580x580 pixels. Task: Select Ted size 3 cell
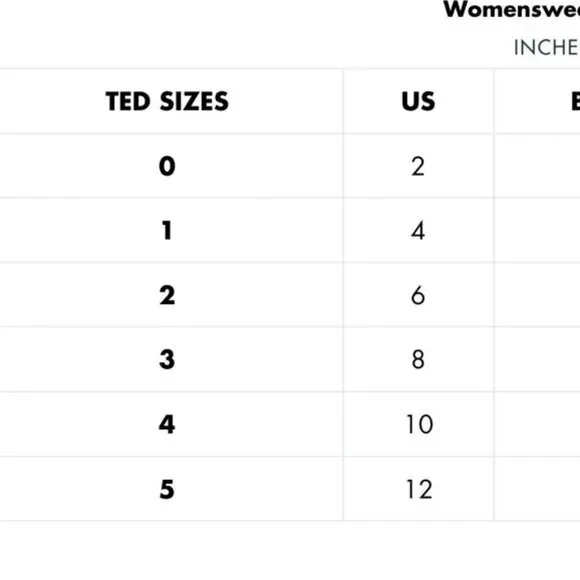tap(167, 359)
